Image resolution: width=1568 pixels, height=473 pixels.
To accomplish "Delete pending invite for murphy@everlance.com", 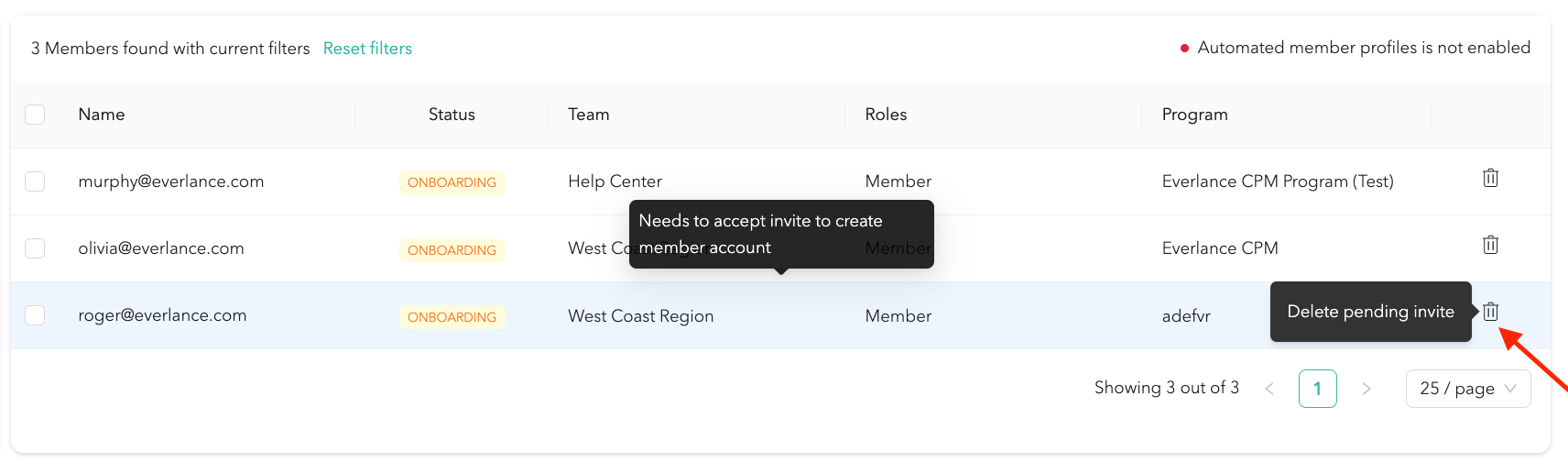I will tap(1490, 179).
